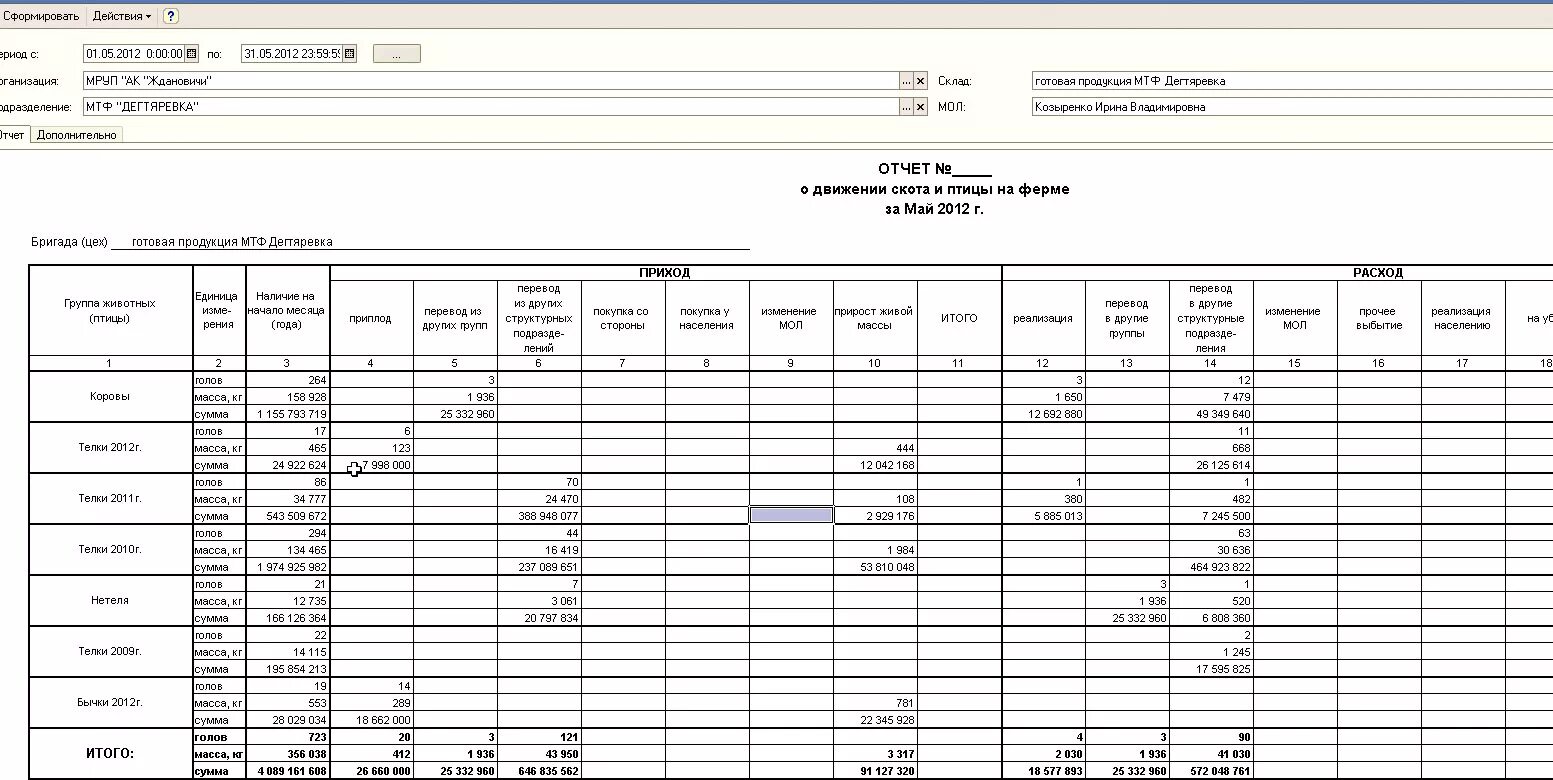Open calendar picker for period end date
Image resolution: width=1553 pixels, height=780 pixels.
[350, 54]
